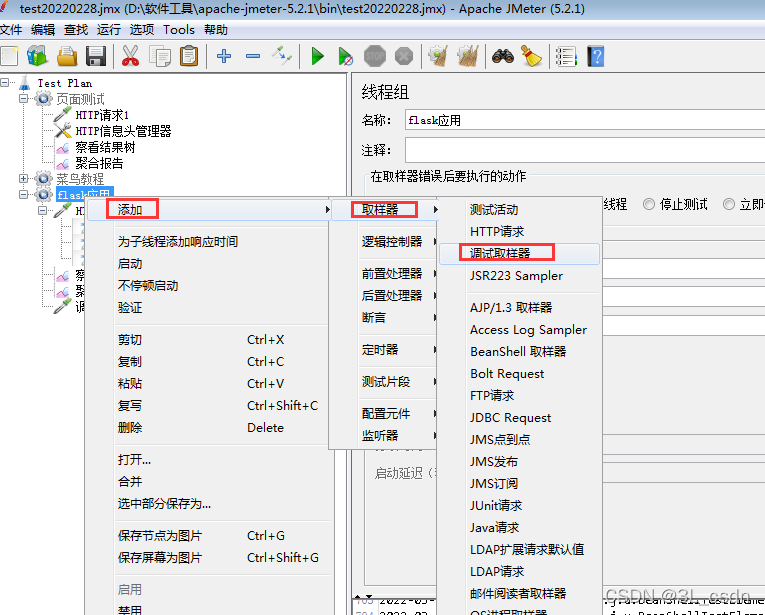Select the 页面测试 thread group
The image size is (765, 615).
[x=80, y=99]
